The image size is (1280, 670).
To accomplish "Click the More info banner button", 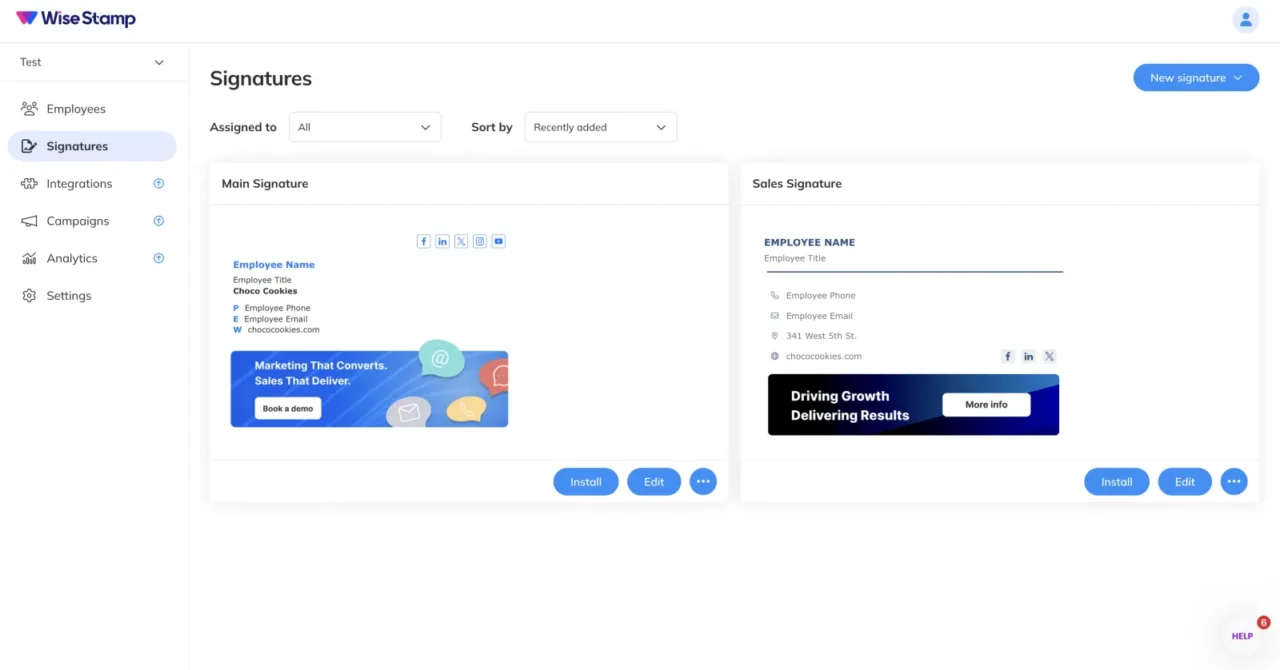I will click(x=986, y=405).
